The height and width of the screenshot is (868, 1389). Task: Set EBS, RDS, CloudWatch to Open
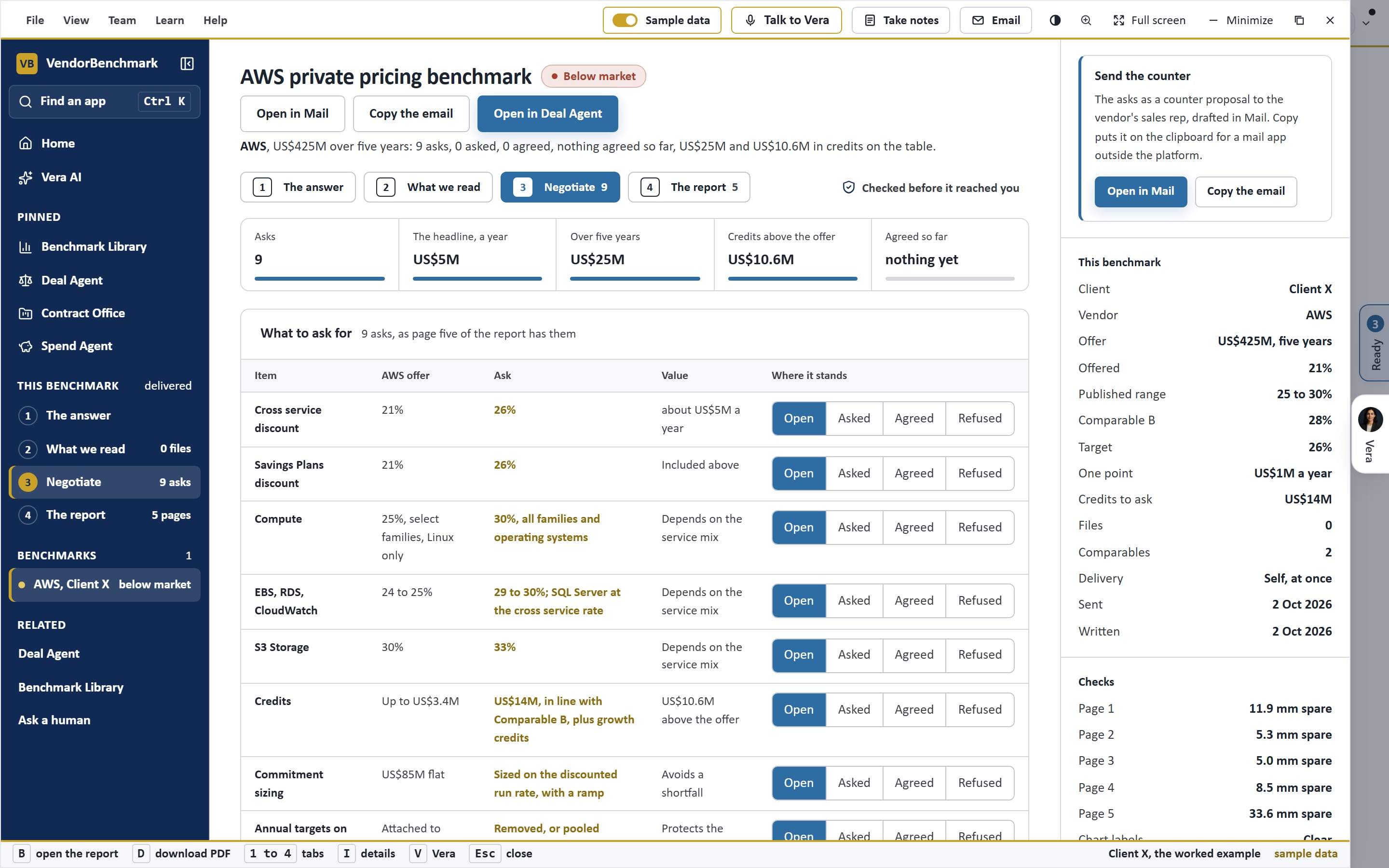(x=798, y=600)
